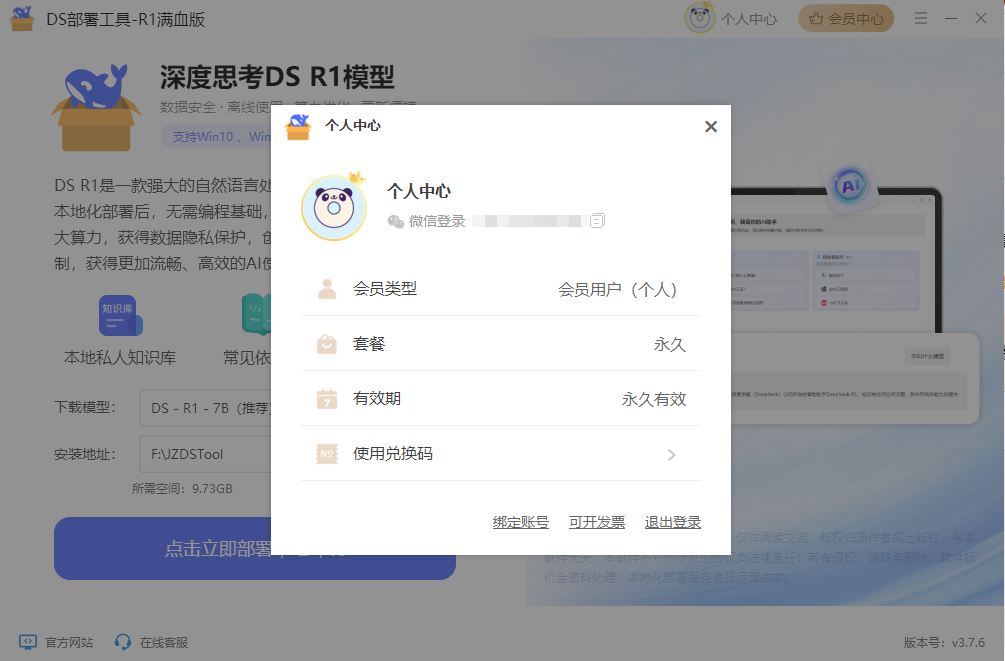Image resolution: width=1005 pixels, height=661 pixels.
Task: Click the 在线客服 headset icon
Action: pos(122,642)
